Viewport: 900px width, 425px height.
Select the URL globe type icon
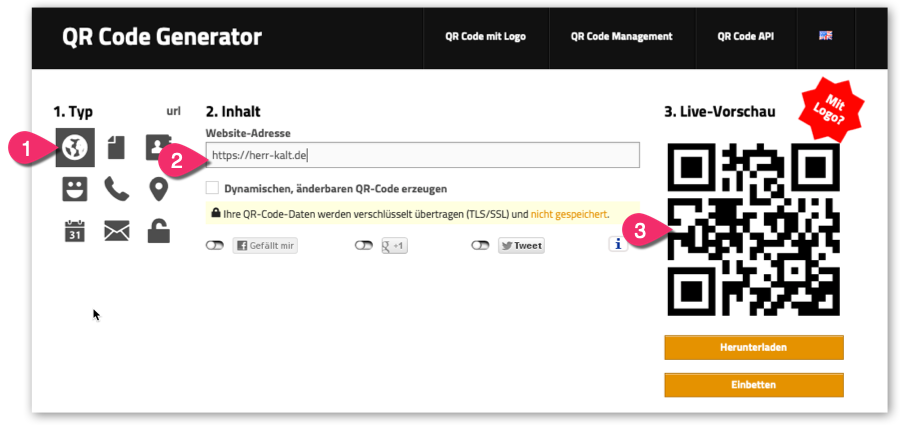pyautogui.click(x=75, y=148)
